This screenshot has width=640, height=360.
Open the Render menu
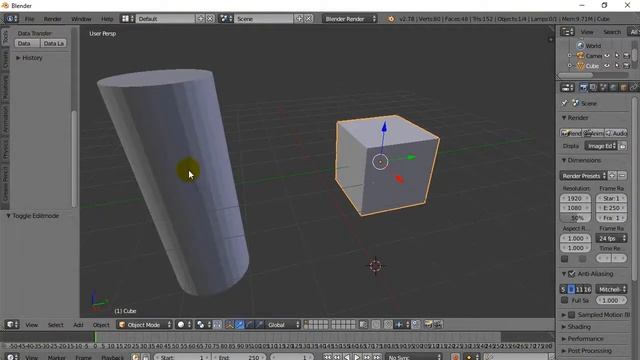(52, 19)
